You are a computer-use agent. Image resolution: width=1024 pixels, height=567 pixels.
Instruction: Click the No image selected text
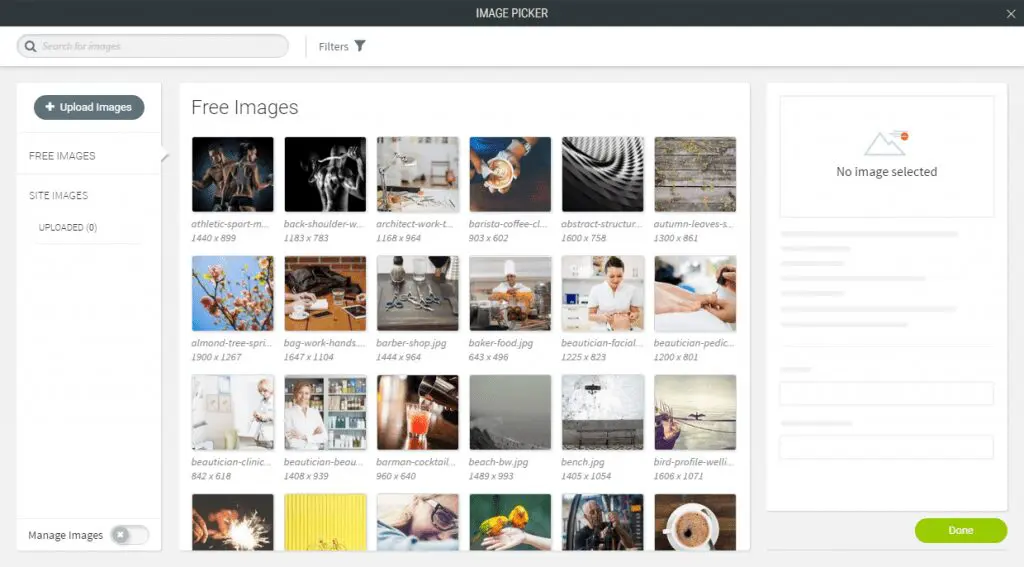[886, 172]
